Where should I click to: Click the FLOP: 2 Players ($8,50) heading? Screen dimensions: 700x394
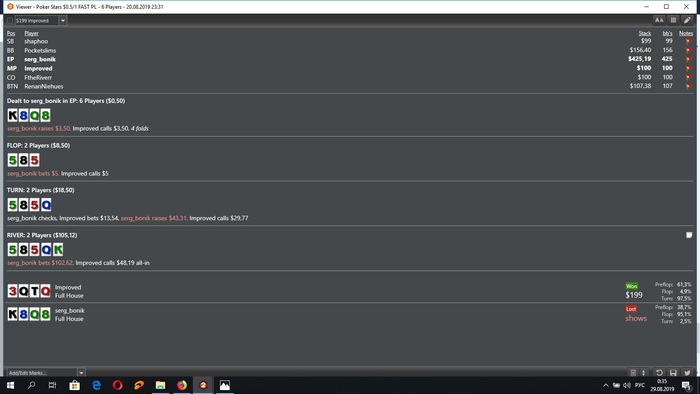(x=38, y=145)
